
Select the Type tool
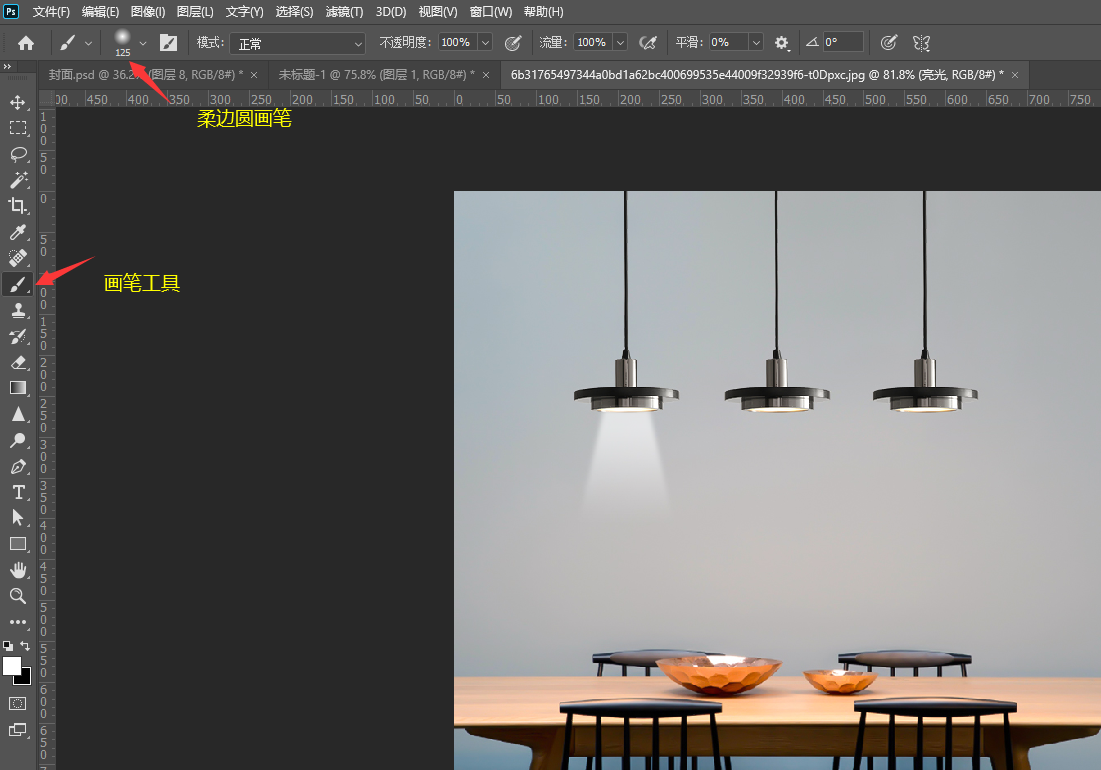(18, 492)
